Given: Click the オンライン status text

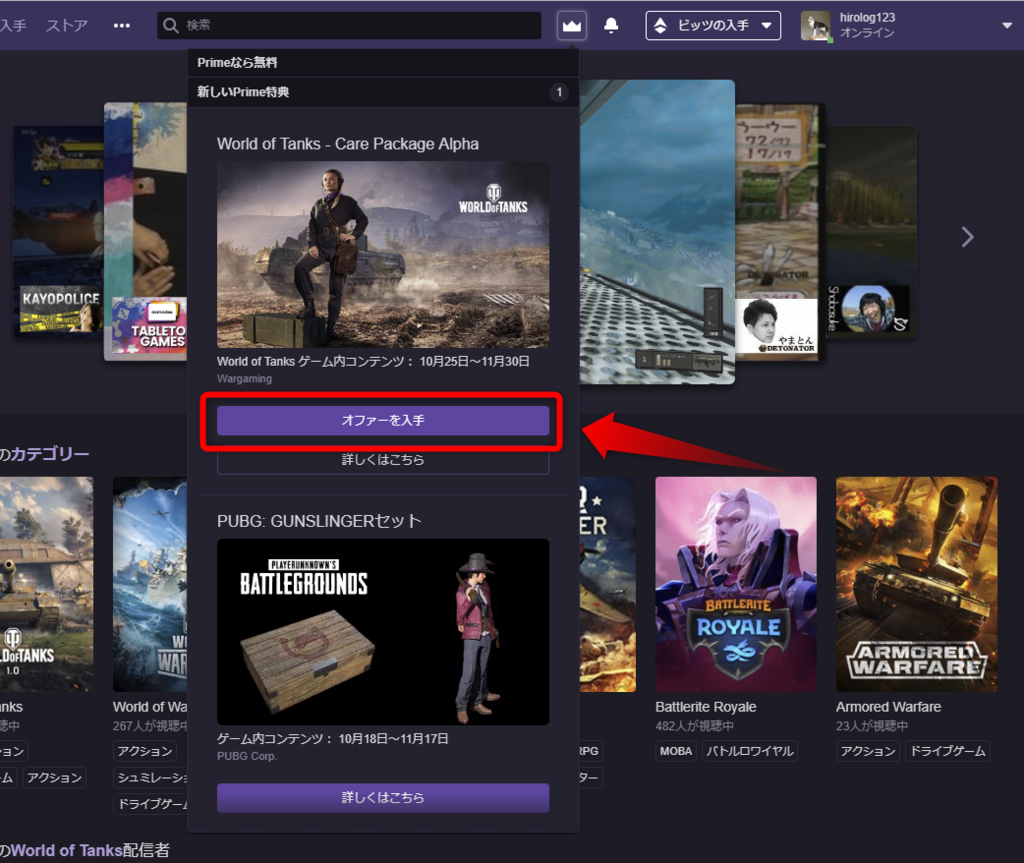Looking at the screenshot, I should pyautogui.click(x=867, y=33).
